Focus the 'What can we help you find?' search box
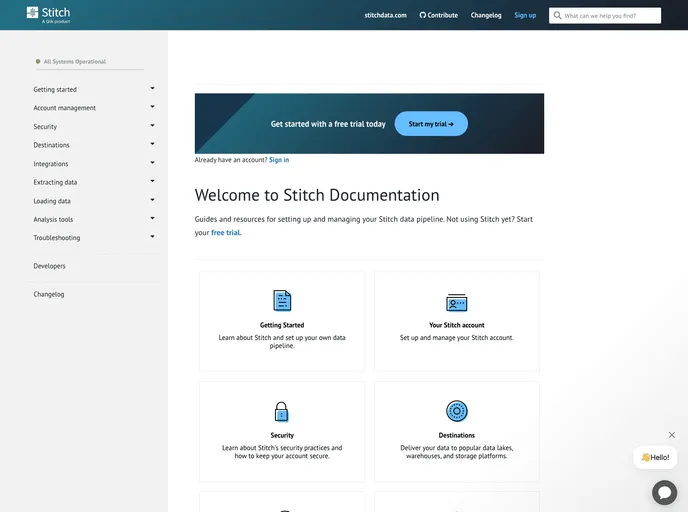 (x=605, y=15)
